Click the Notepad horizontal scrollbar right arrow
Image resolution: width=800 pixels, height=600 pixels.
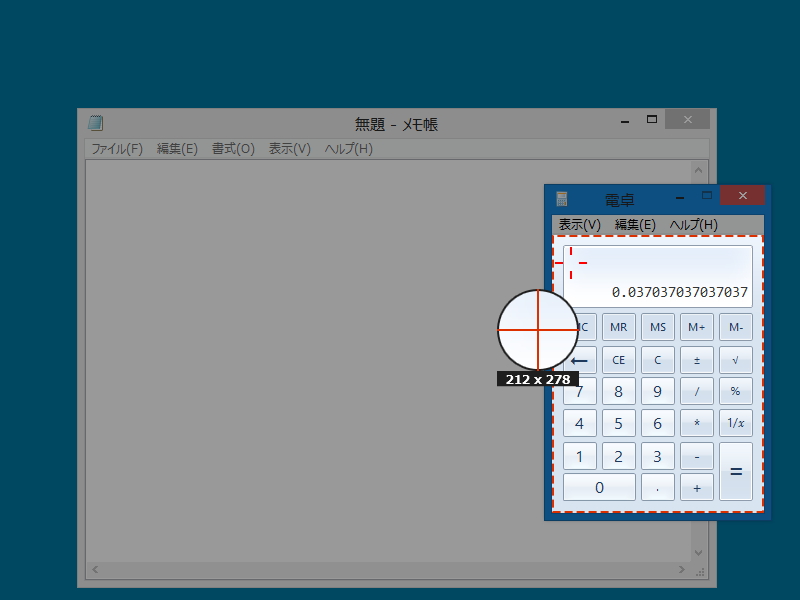pos(682,569)
